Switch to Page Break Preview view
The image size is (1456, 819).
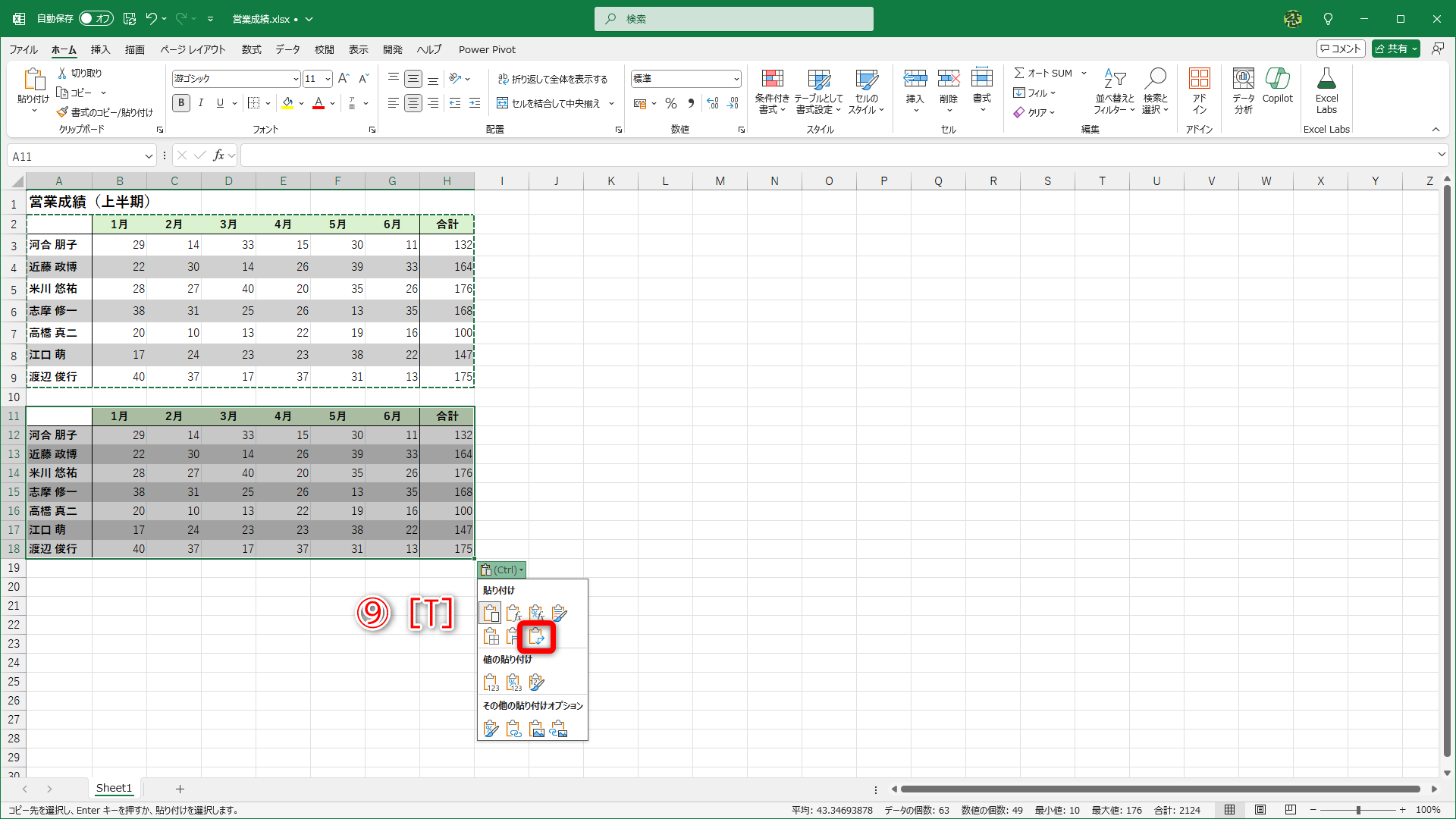[1291, 810]
